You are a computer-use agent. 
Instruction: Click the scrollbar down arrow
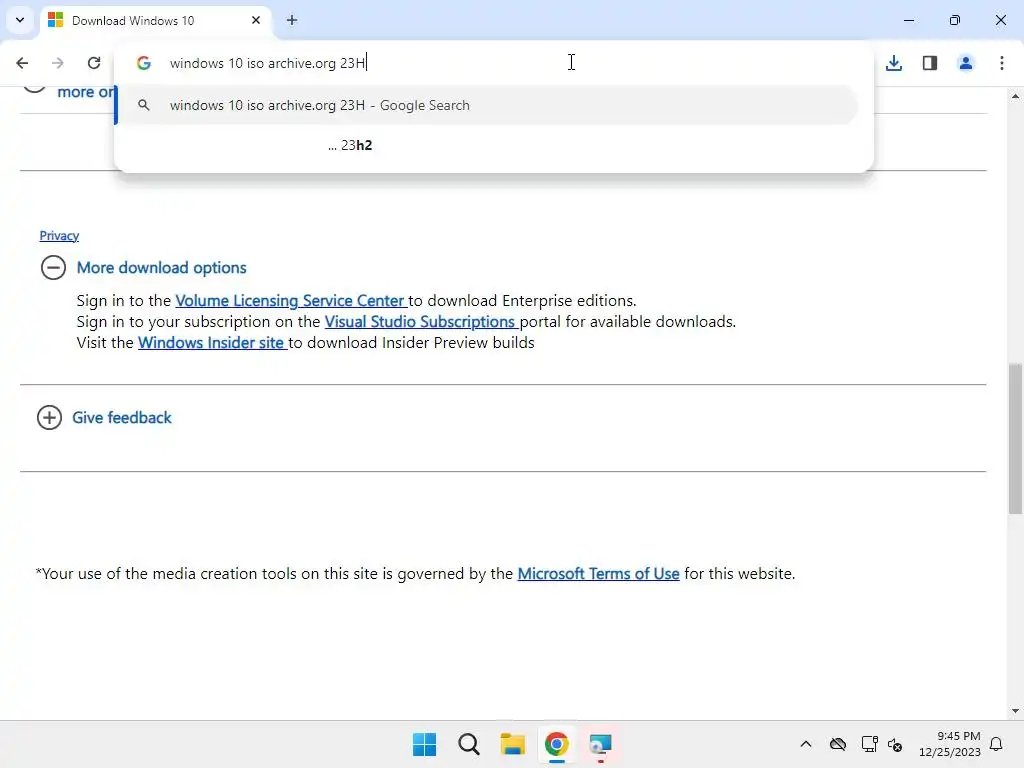[1015, 711]
